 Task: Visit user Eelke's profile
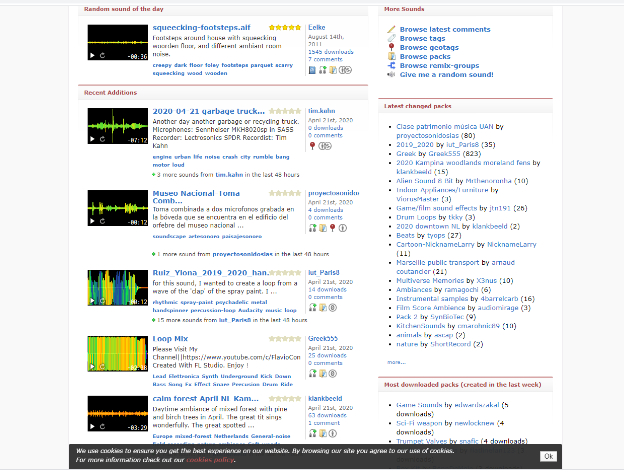tap(317, 27)
